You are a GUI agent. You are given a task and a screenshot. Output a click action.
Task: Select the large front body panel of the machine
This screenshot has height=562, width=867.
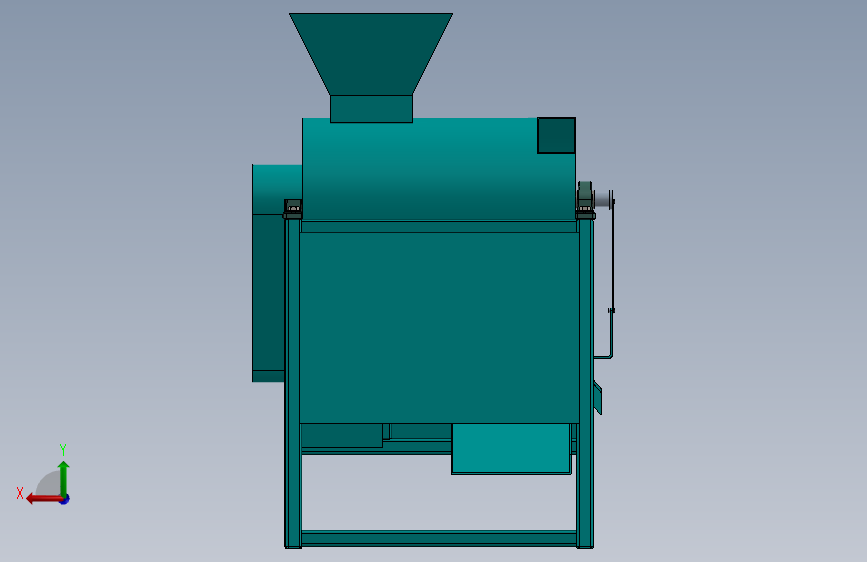(x=439, y=327)
